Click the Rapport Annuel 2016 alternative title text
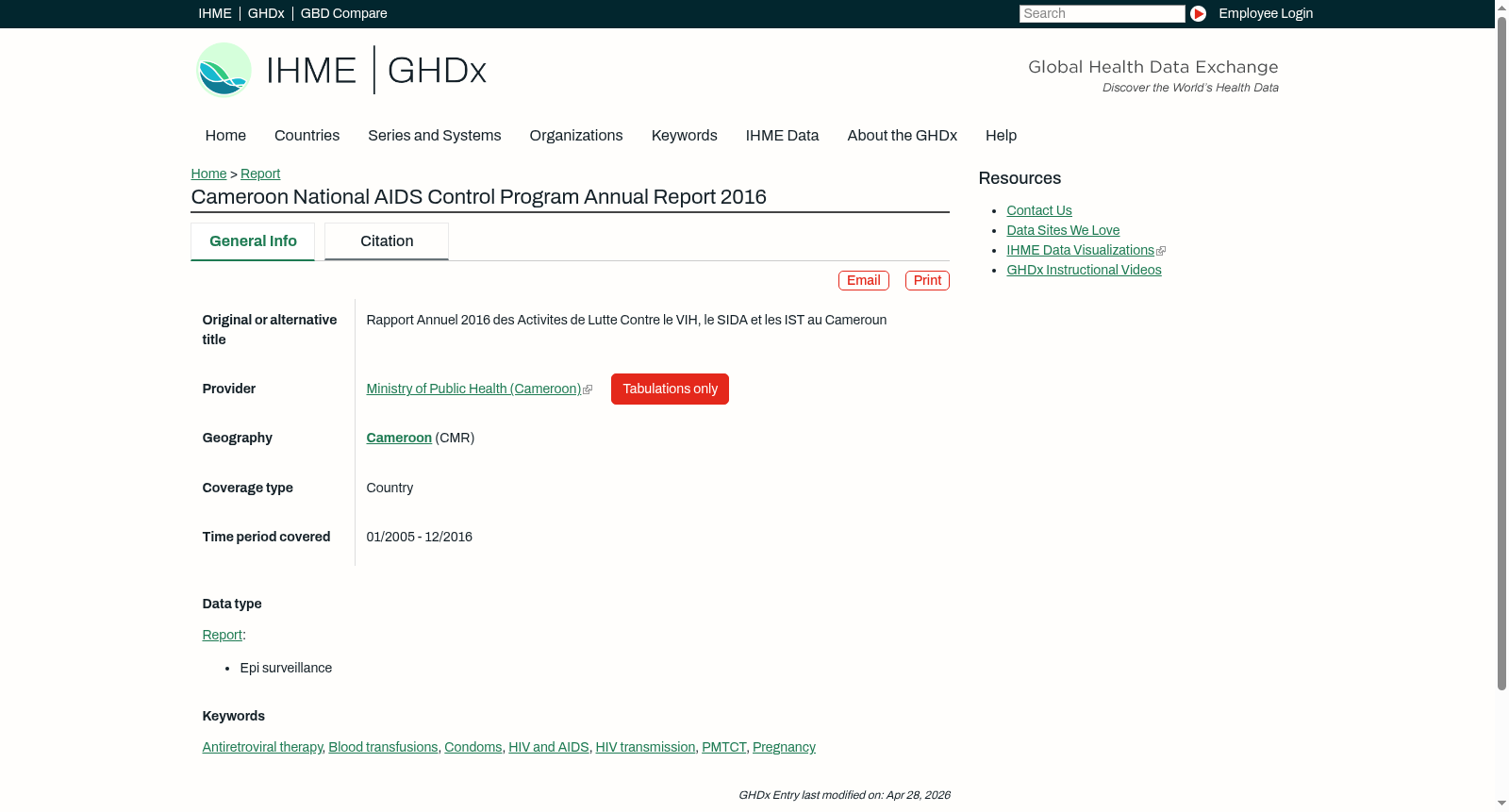Viewport: 1509px width, 812px height. tap(626, 320)
